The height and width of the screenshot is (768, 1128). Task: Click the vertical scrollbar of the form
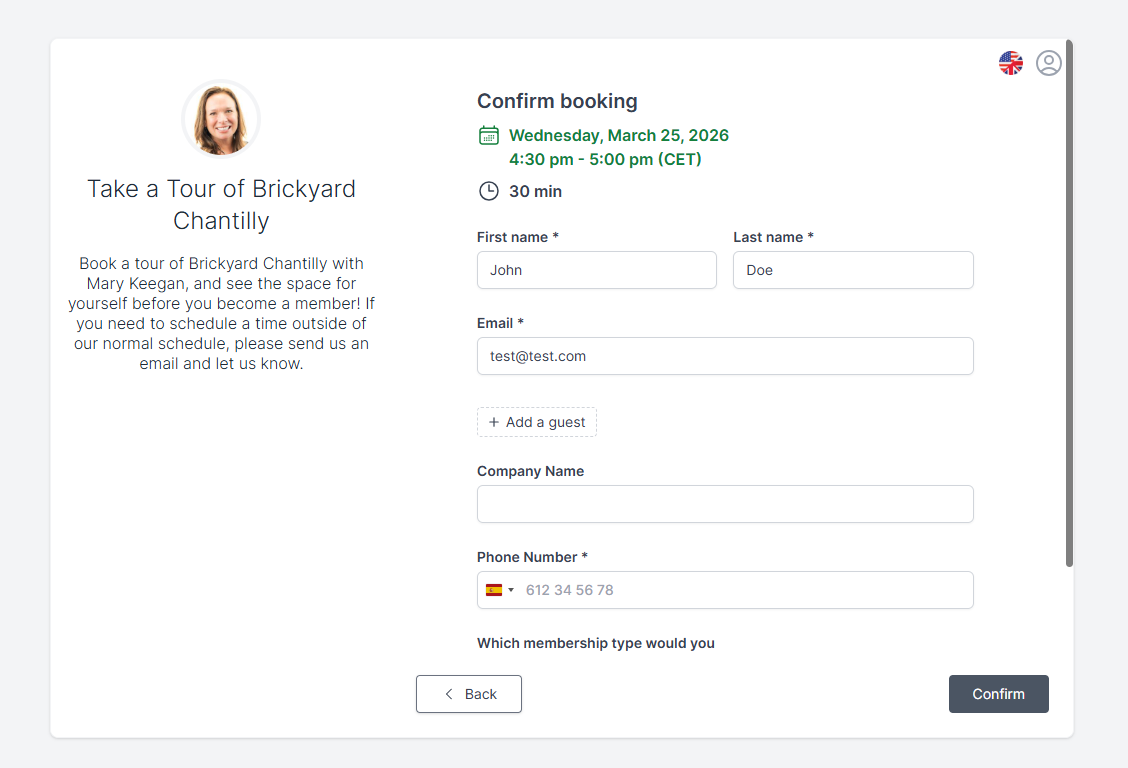tap(1069, 300)
